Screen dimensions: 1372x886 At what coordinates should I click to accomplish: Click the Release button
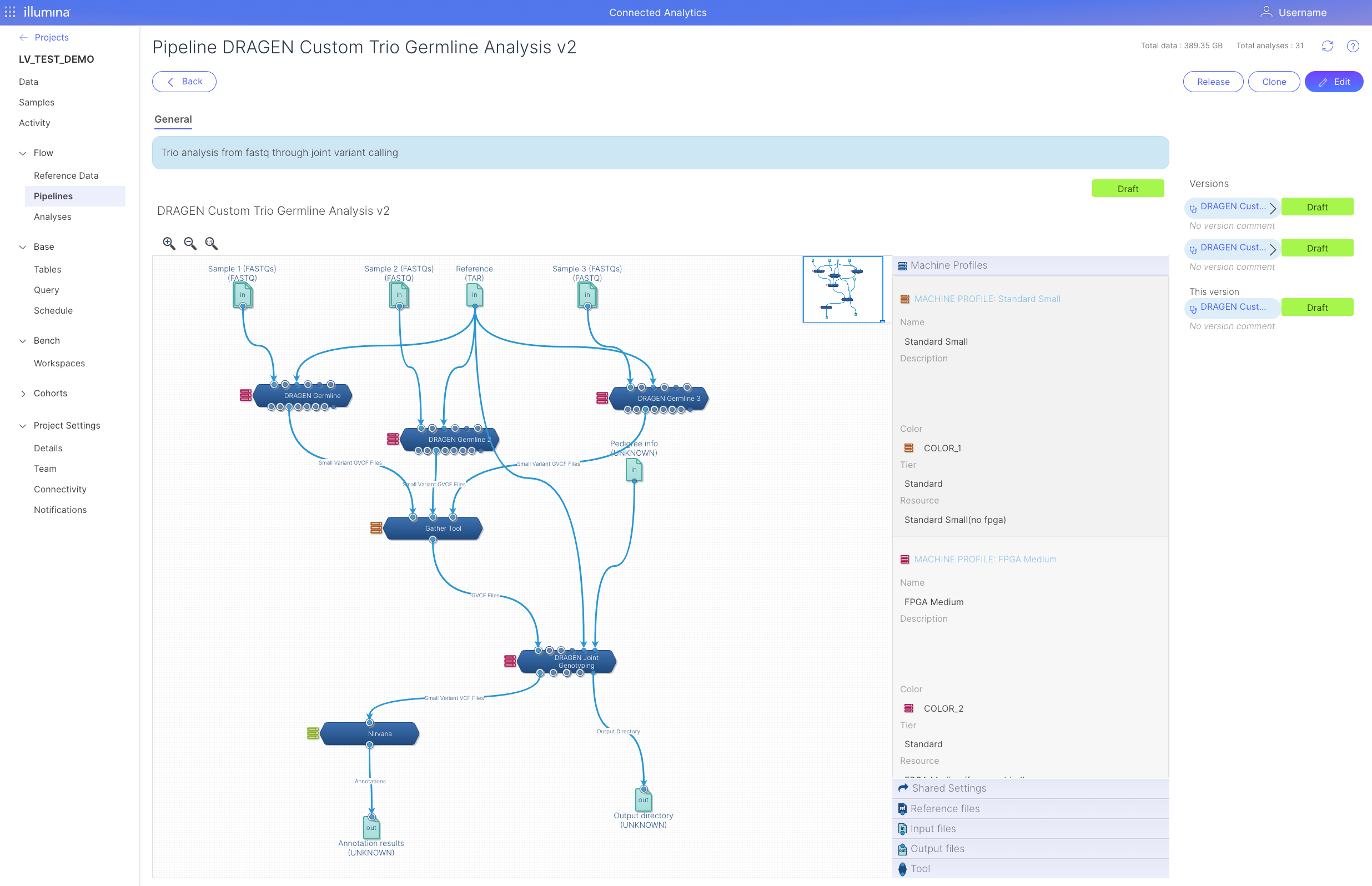[x=1213, y=82]
